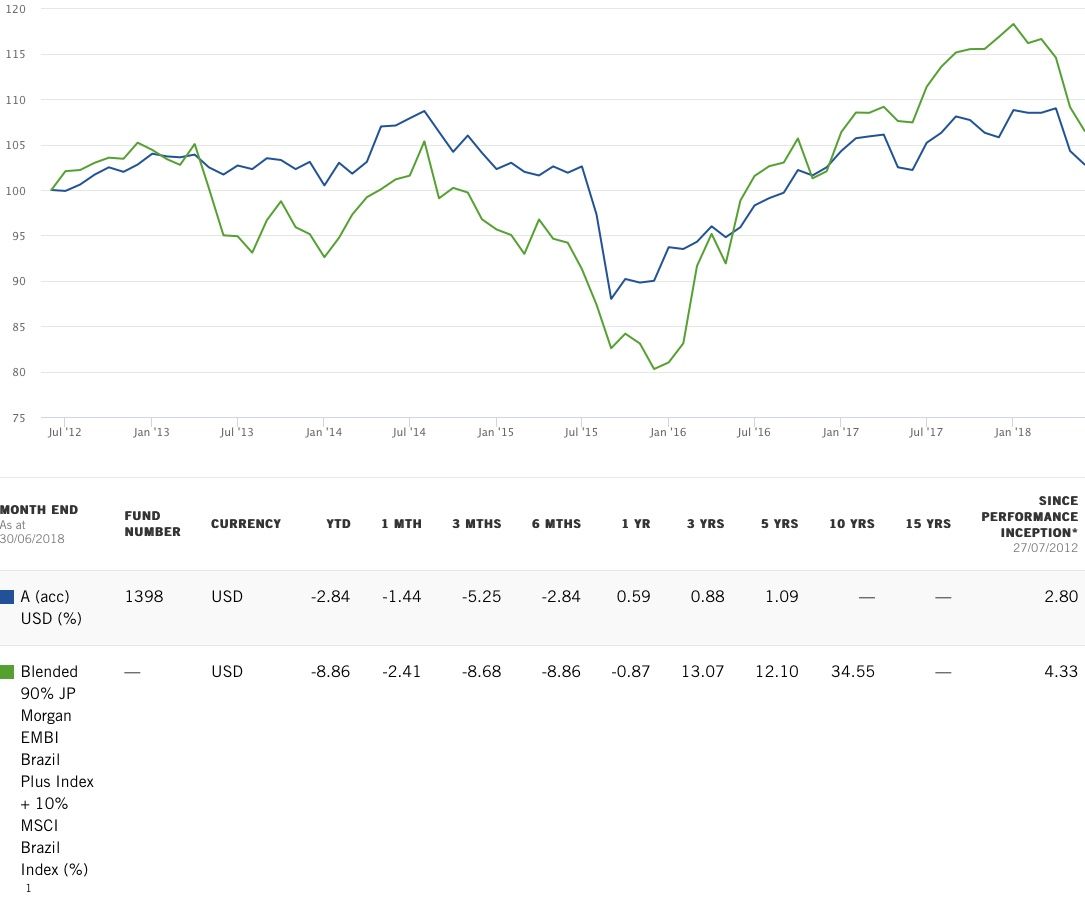Click the 5 YRS column header
The image size is (1085, 900).
779,524
